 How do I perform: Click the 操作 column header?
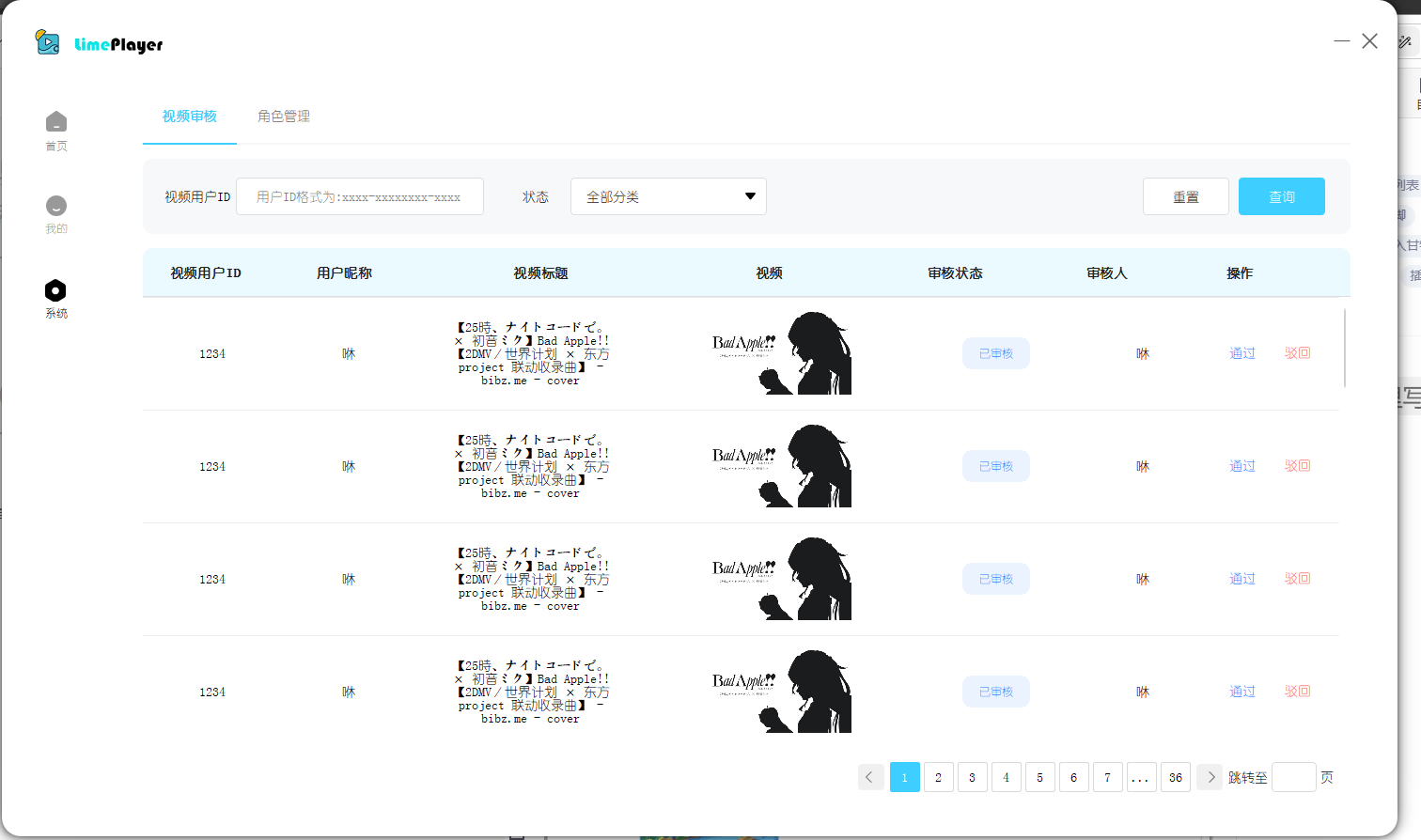1240,273
